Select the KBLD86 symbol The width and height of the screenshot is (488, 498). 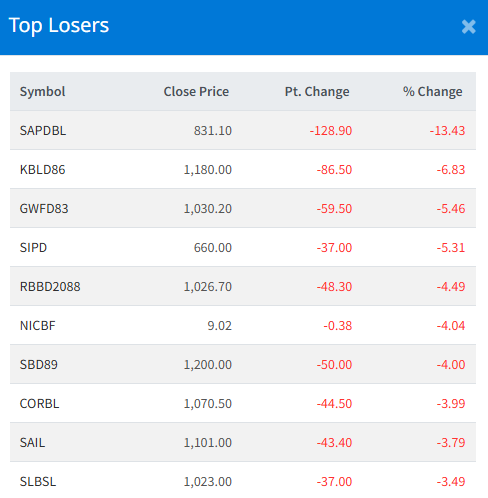(42, 169)
